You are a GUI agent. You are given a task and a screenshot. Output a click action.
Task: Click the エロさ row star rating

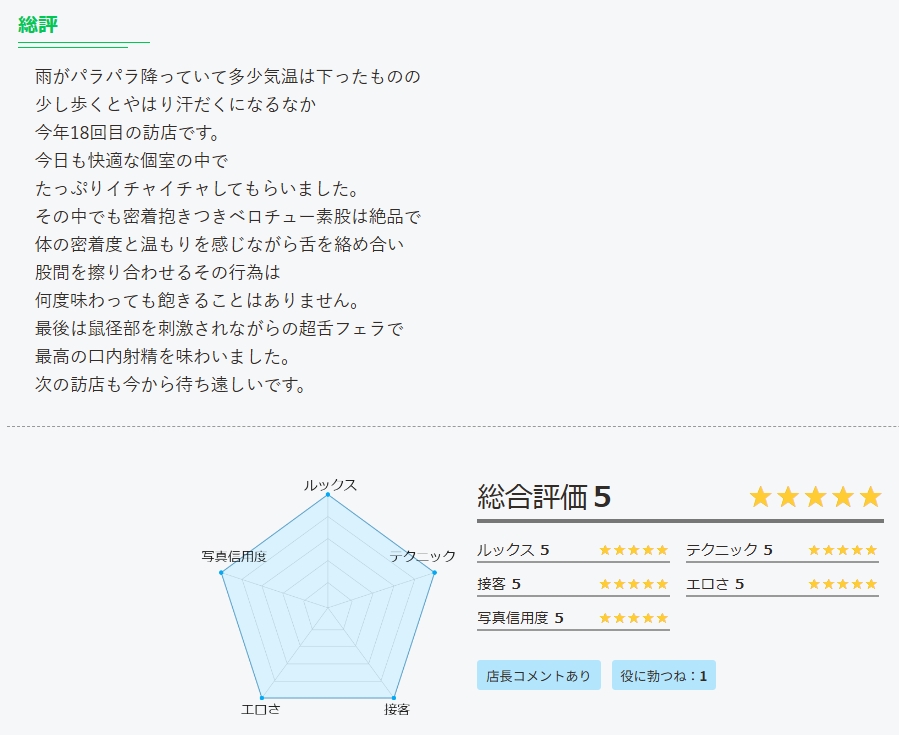[843, 584]
